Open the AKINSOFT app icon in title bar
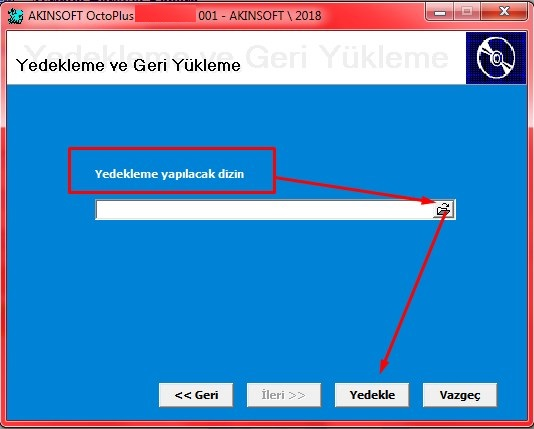534x429 pixels. click(15, 16)
